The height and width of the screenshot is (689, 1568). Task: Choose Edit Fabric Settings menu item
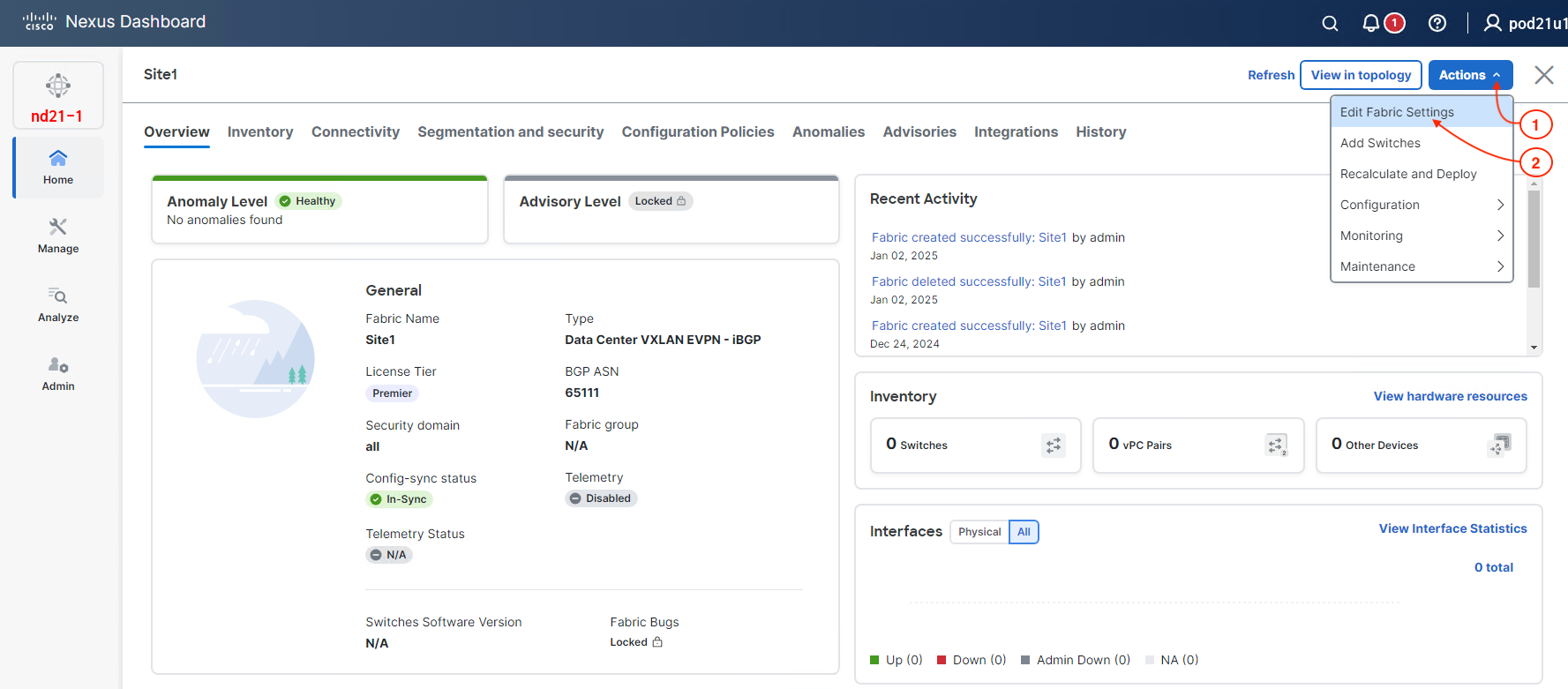tap(1397, 112)
